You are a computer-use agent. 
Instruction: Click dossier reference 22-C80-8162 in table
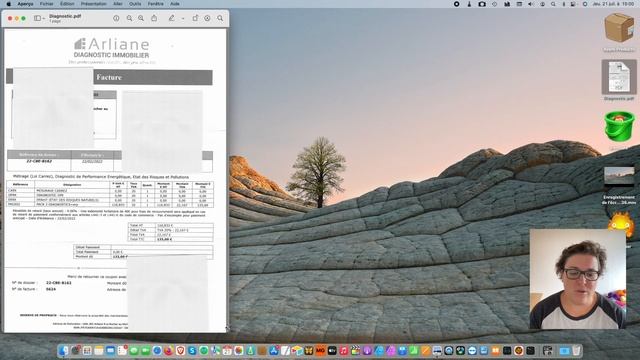(39, 161)
